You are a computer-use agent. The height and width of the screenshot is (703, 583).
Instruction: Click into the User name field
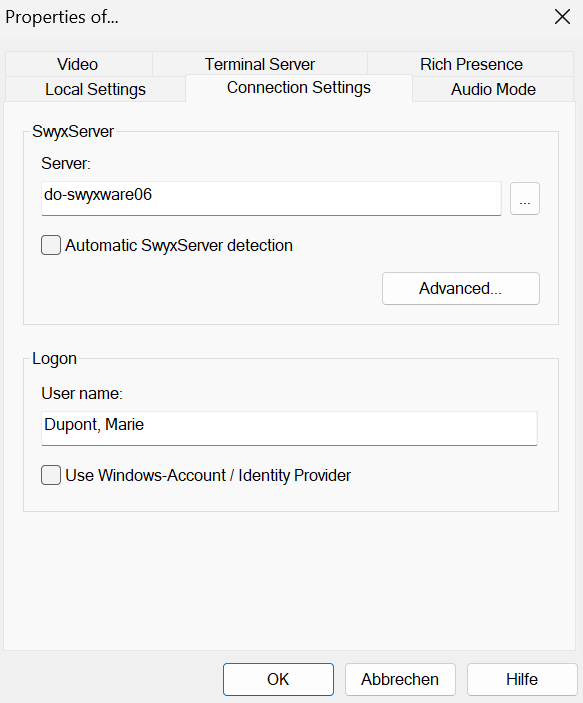(289, 428)
